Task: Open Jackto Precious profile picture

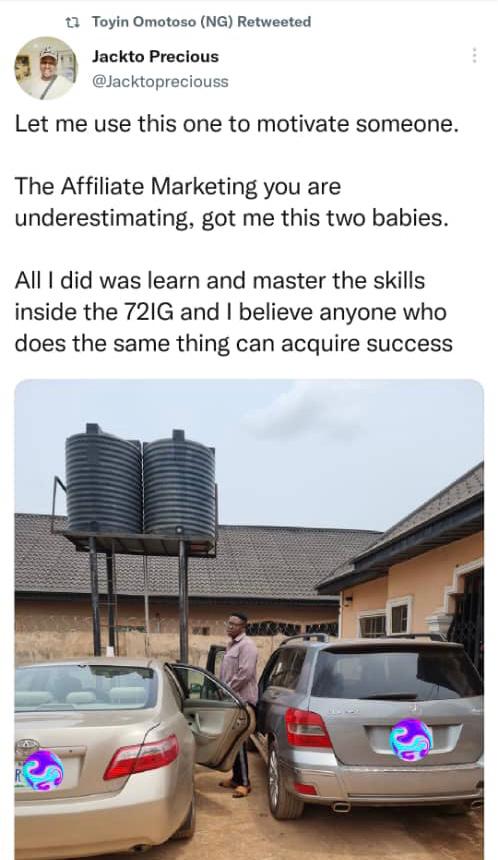Action: click(x=46, y=68)
